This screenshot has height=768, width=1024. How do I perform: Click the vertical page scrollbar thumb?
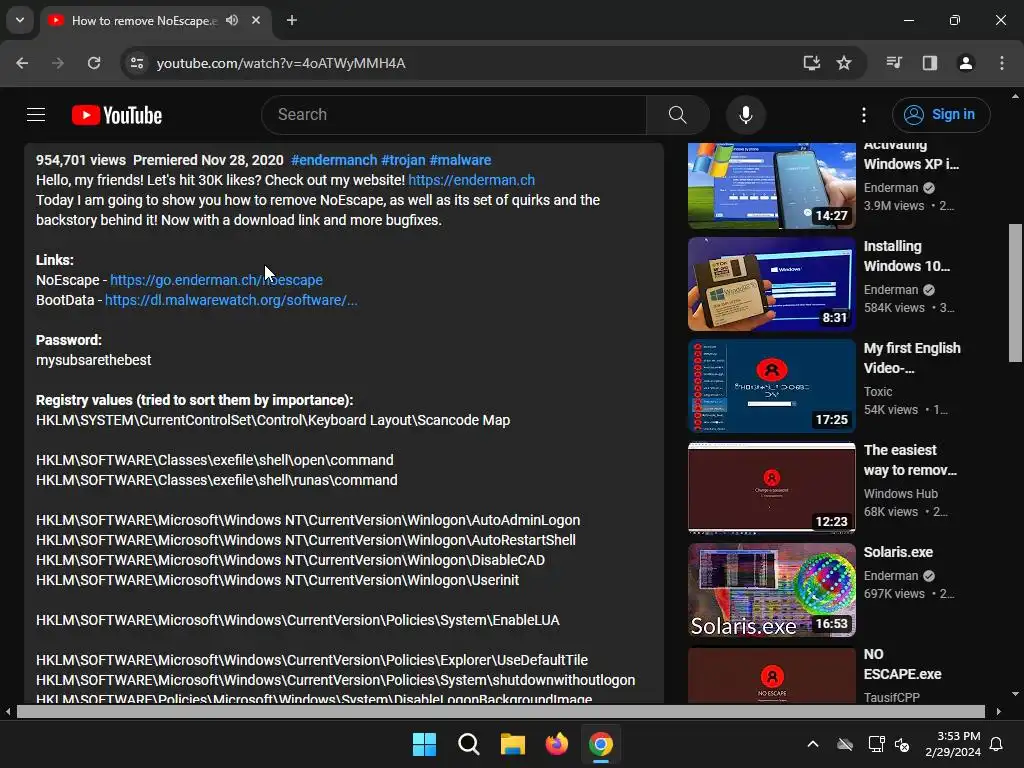[1015, 293]
